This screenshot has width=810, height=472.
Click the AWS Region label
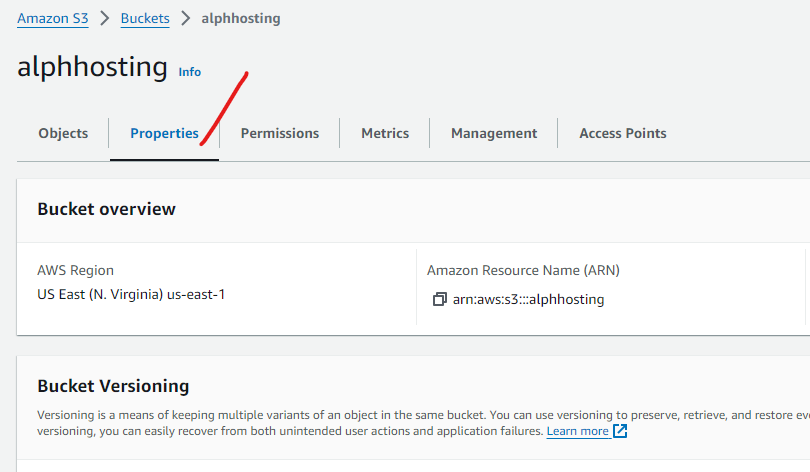[75, 270]
